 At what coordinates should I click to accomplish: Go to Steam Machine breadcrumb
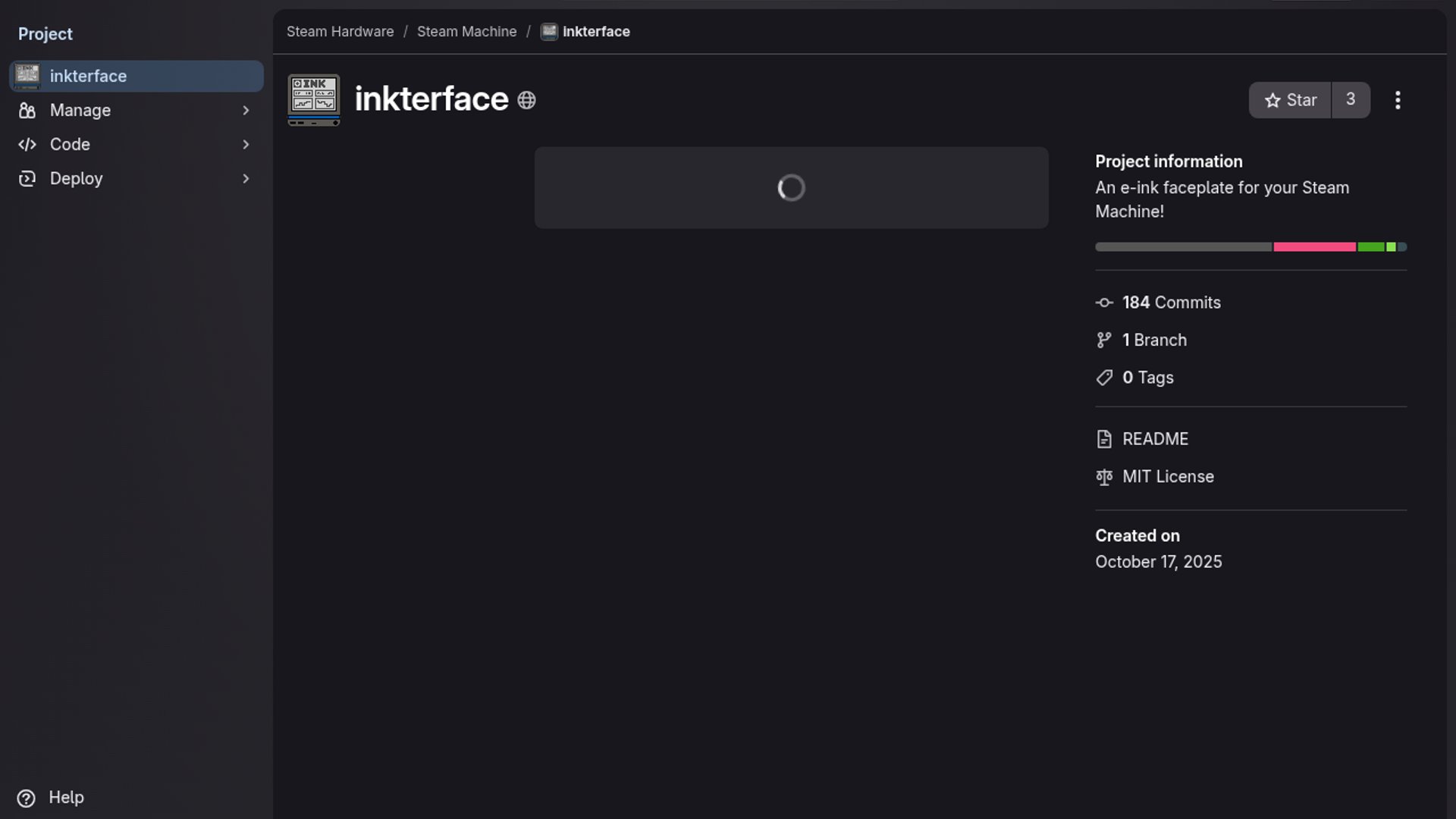pyautogui.click(x=466, y=32)
